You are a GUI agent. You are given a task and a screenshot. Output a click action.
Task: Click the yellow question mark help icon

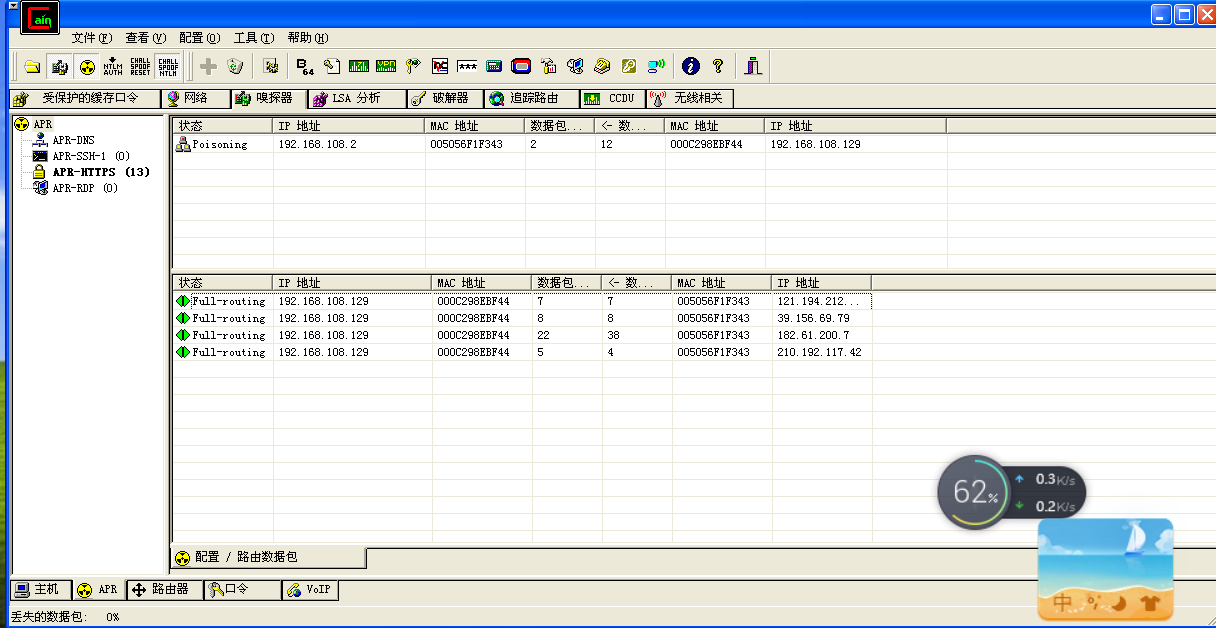tap(717, 66)
